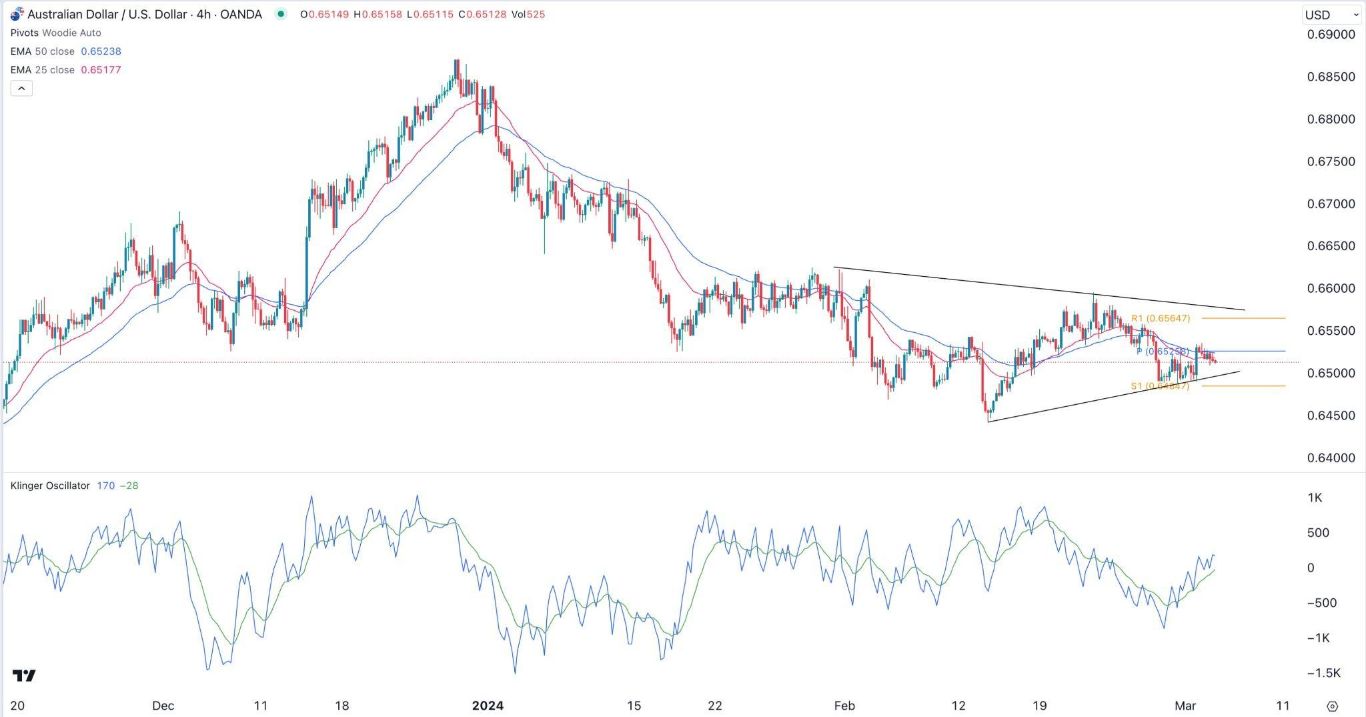Click the green market status dot
This screenshot has width=1366, height=717.
280,14
